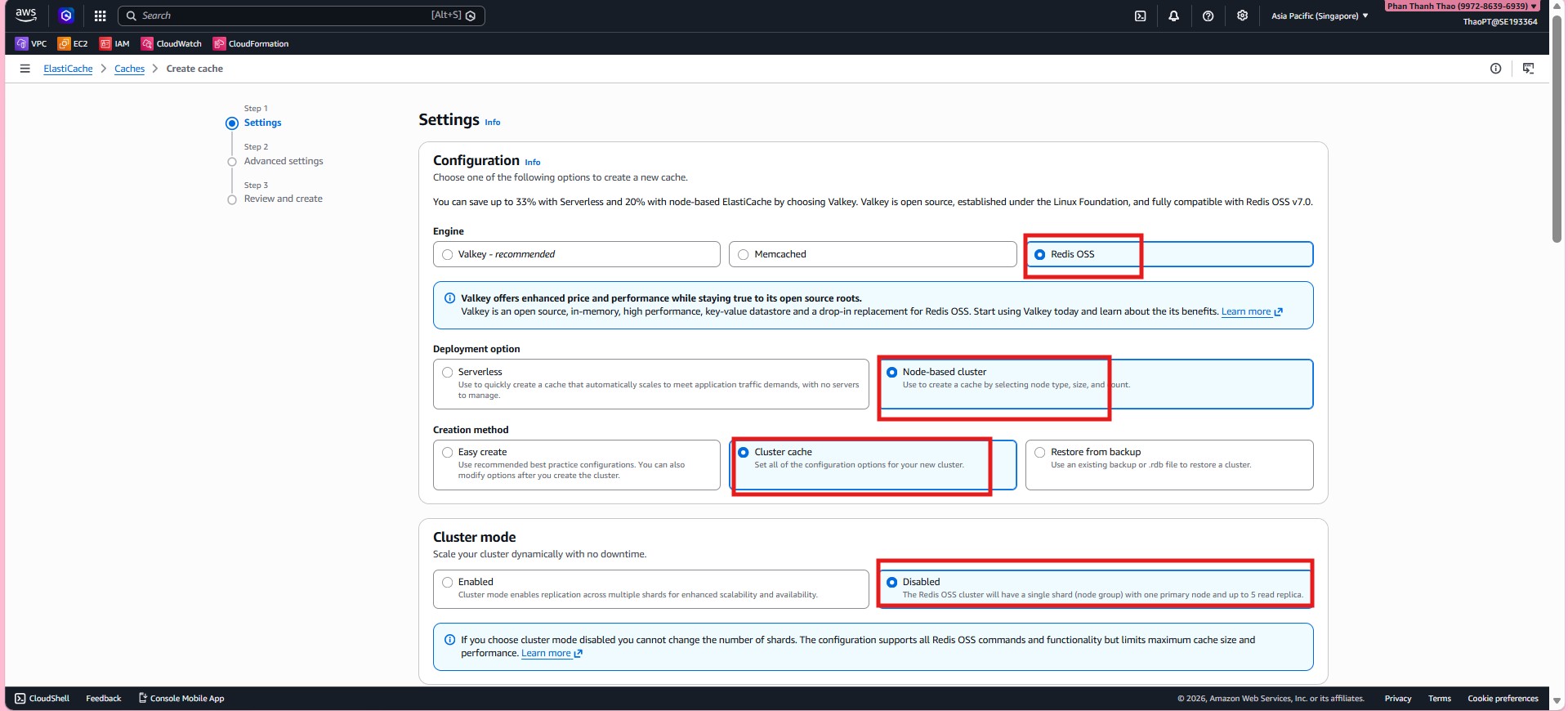Open CloudWatch favorite shortcut
This screenshot has height=711, width=1568.
[172, 43]
